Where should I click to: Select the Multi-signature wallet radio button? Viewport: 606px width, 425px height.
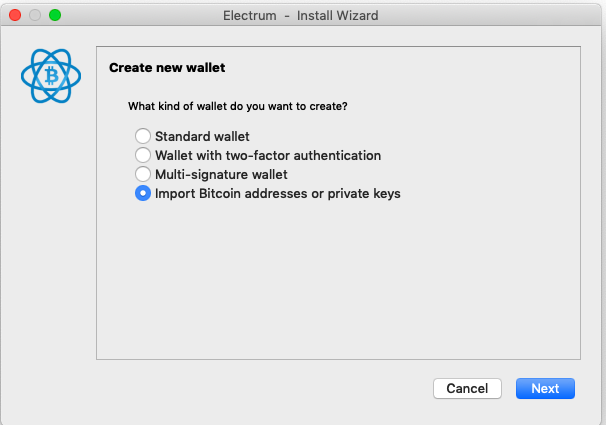click(143, 174)
